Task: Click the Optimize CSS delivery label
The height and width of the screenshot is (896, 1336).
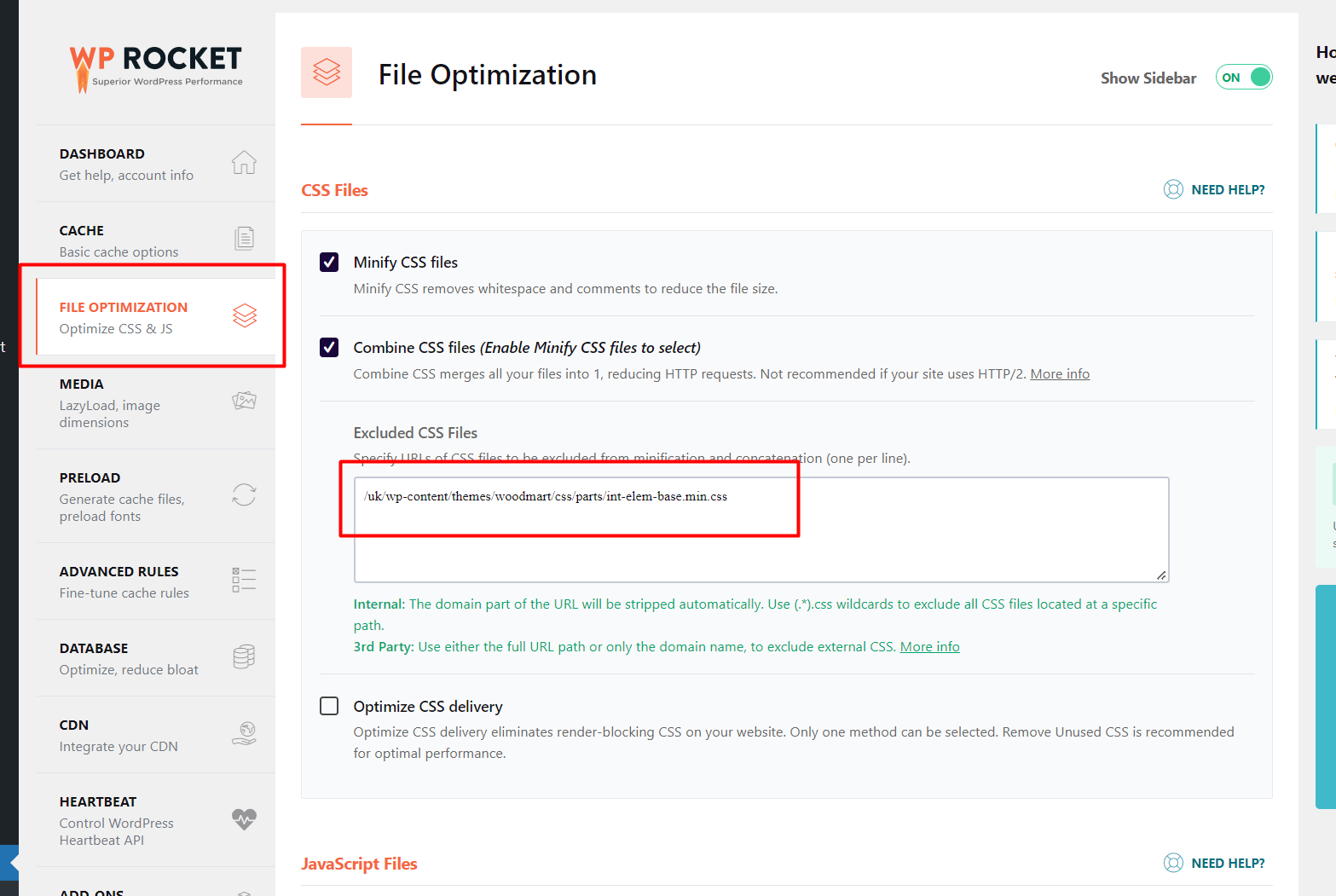Action: [428, 706]
